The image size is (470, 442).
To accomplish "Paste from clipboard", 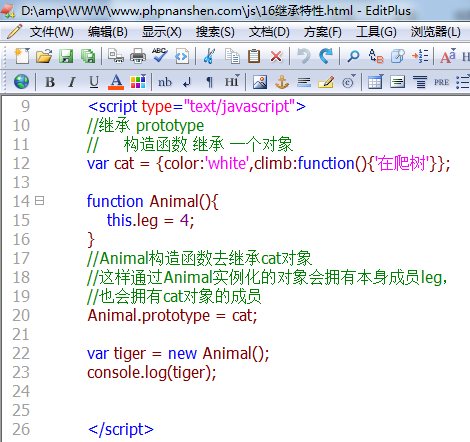I will [x=254, y=56].
